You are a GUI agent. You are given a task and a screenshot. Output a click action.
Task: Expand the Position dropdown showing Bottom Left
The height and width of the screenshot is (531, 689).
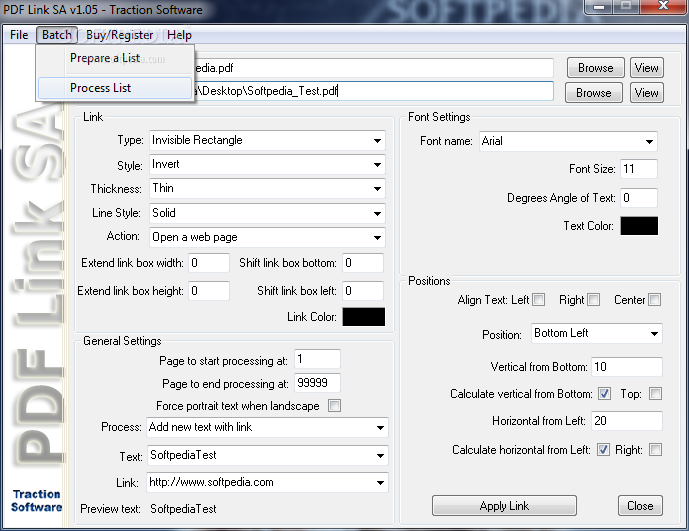click(x=654, y=334)
